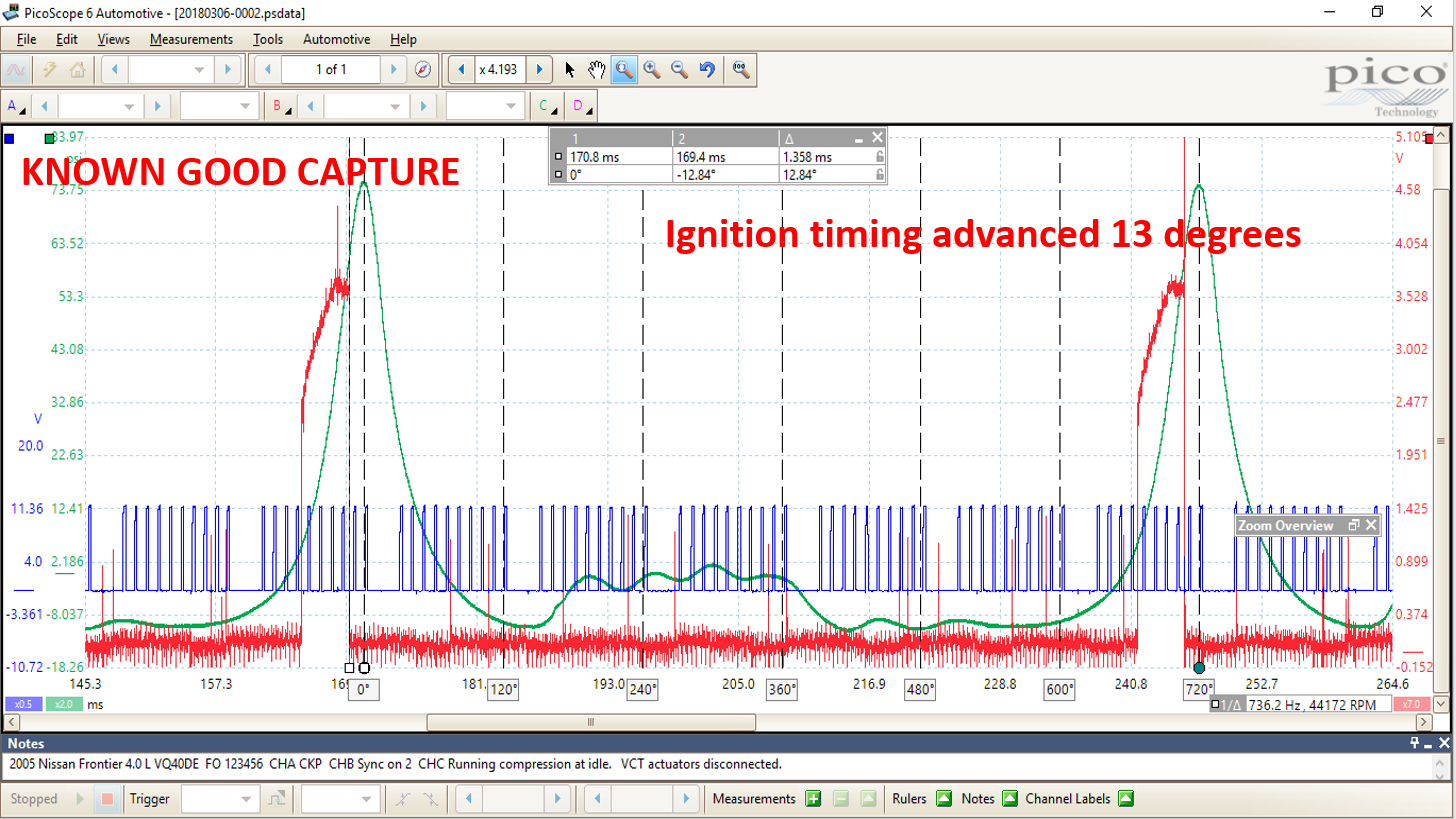Image resolution: width=1456 pixels, height=819 pixels.
Task: Select the hand panning tool
Action: (596, 69)
